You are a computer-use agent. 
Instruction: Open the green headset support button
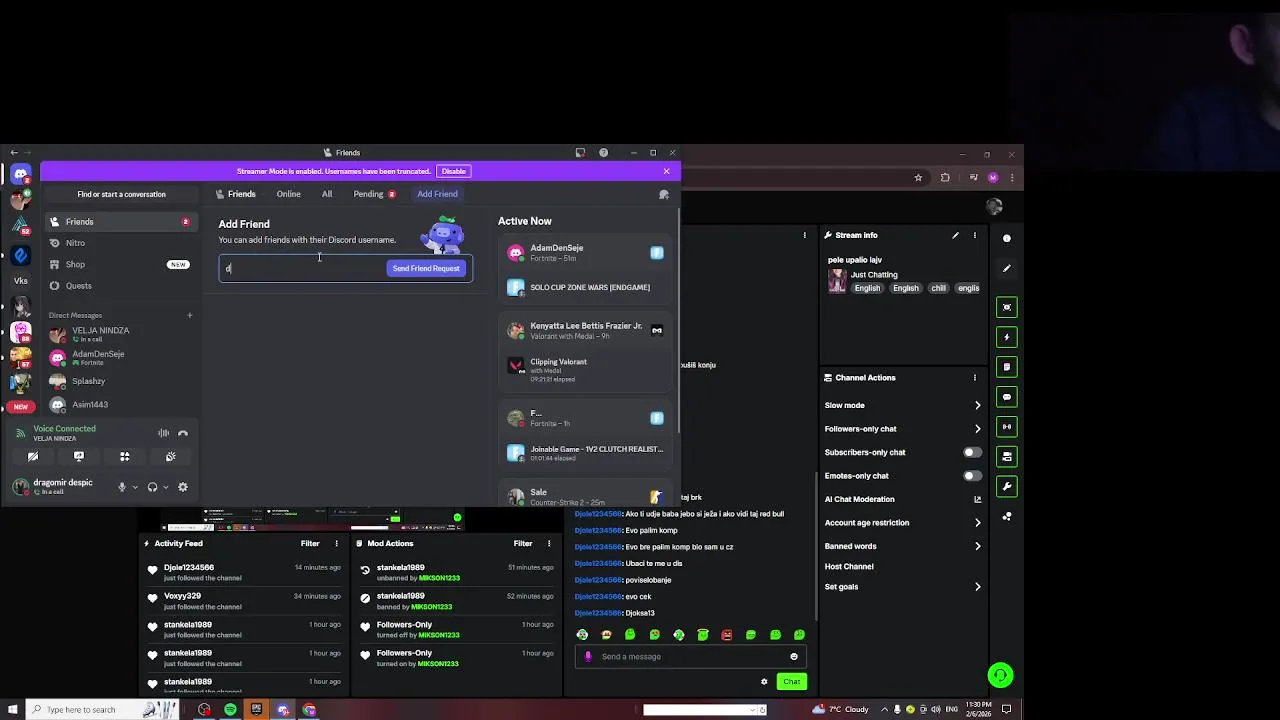1000,675
